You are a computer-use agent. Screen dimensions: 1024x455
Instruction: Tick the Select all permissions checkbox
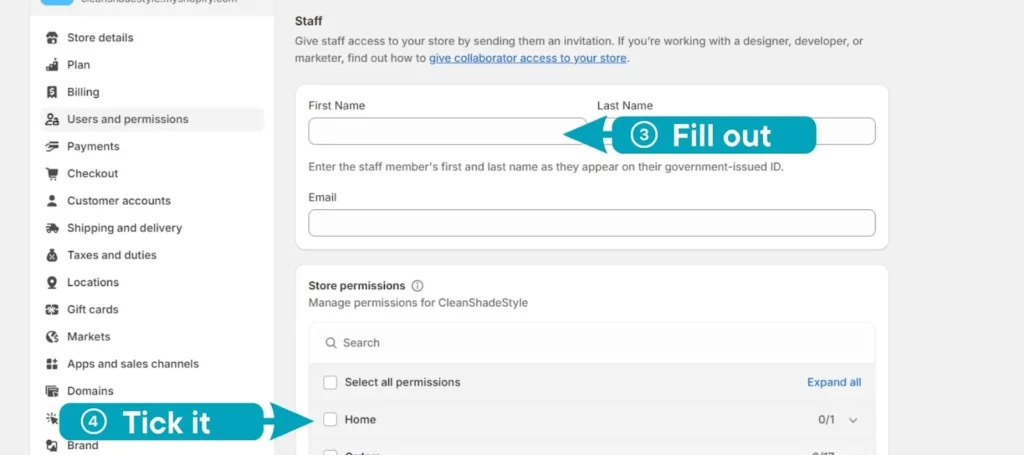[330, 383]
